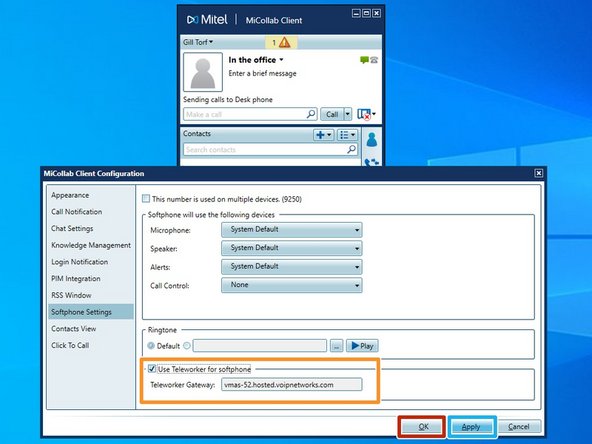
Task: Focus the Make a call field
Action: [x=250, y=114]
